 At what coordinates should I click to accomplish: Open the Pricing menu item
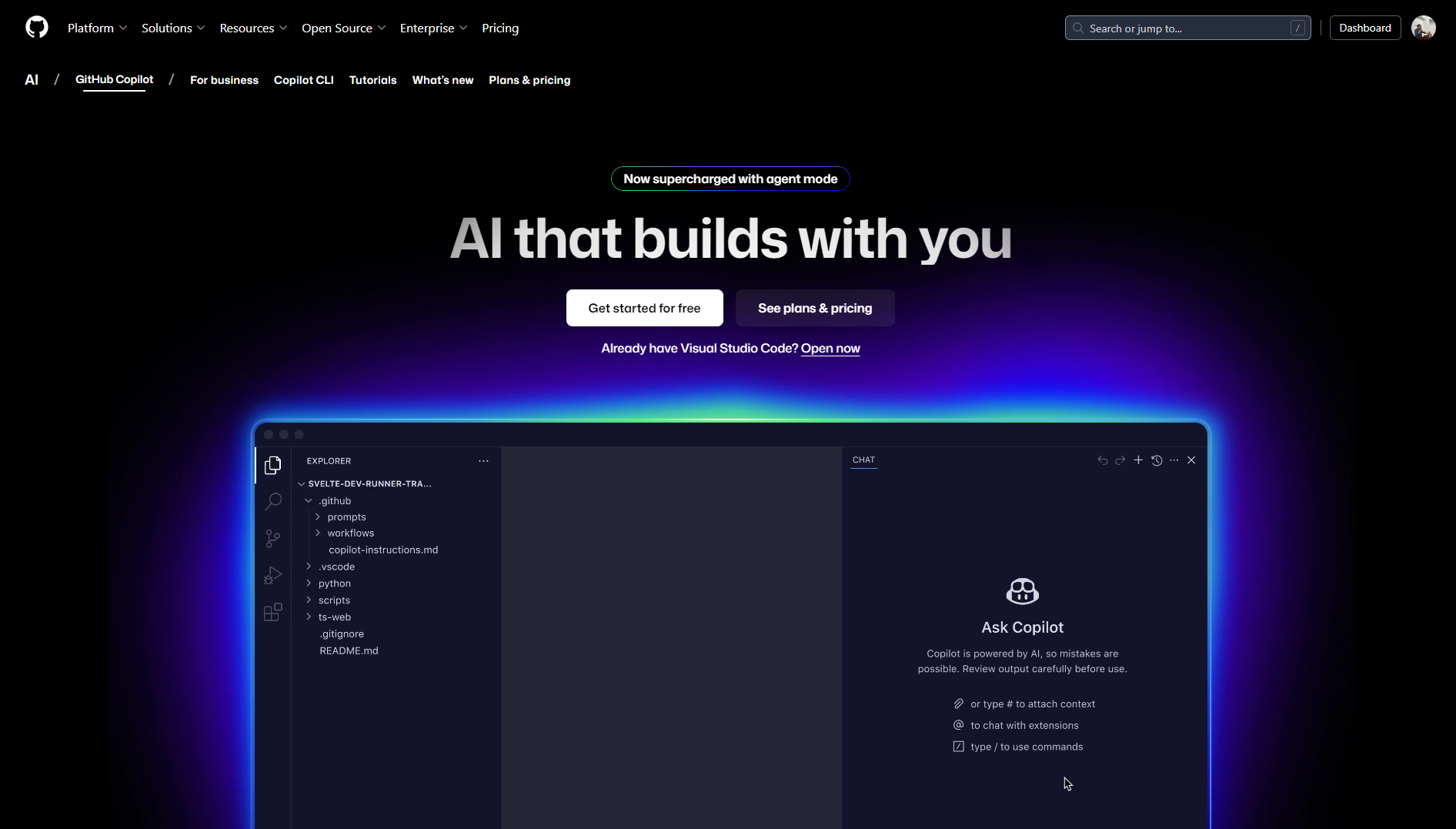coord(499,28)
